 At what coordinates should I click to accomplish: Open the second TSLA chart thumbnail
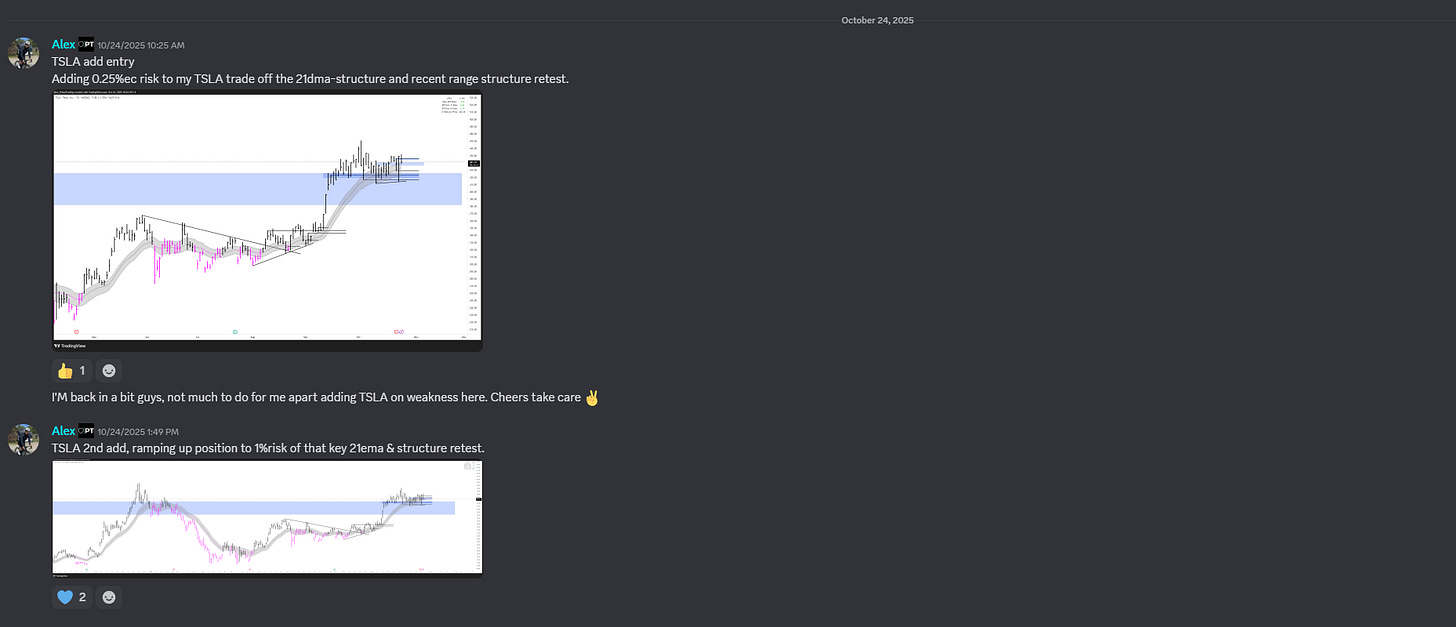(x=267, y=518)
